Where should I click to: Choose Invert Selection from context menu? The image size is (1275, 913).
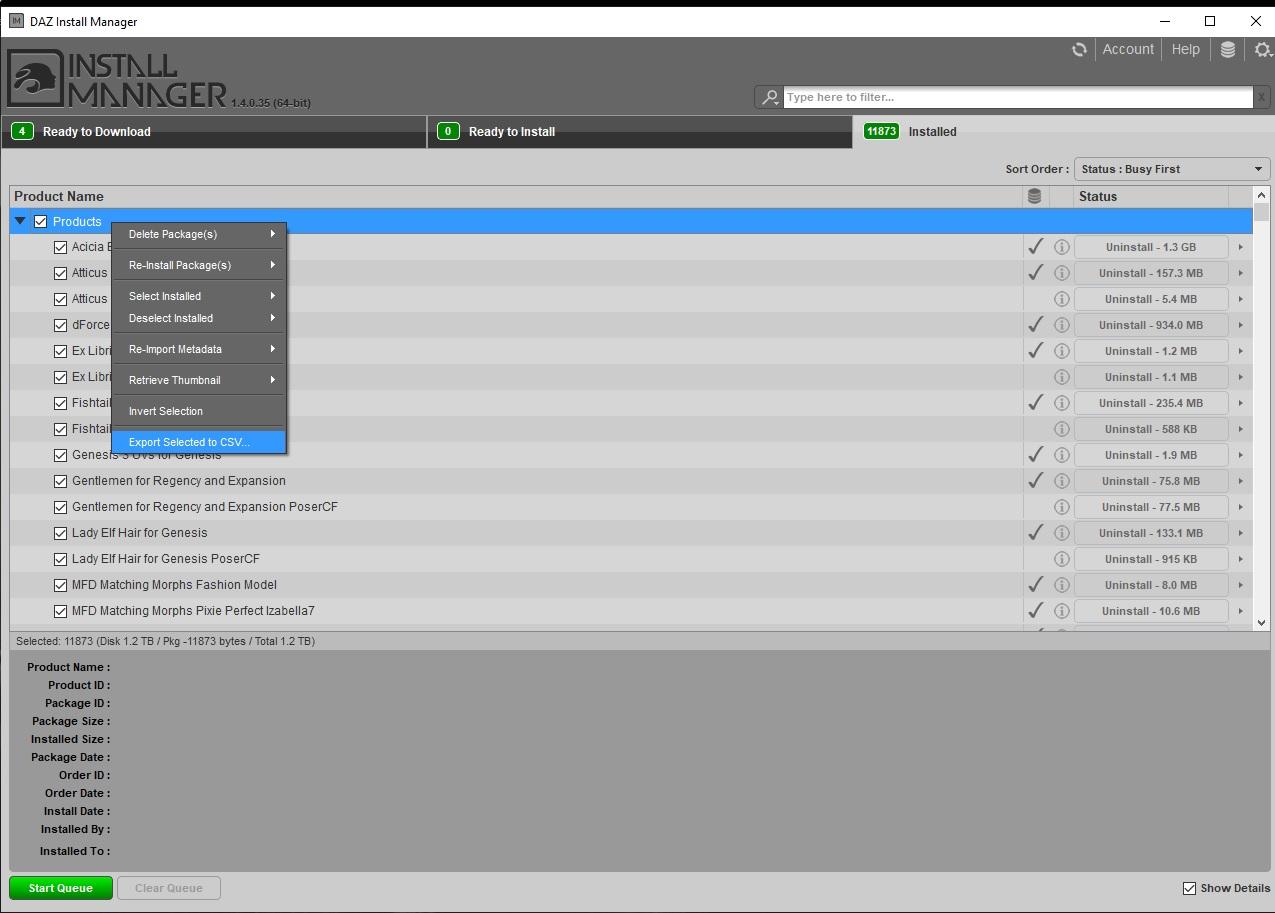199,411
